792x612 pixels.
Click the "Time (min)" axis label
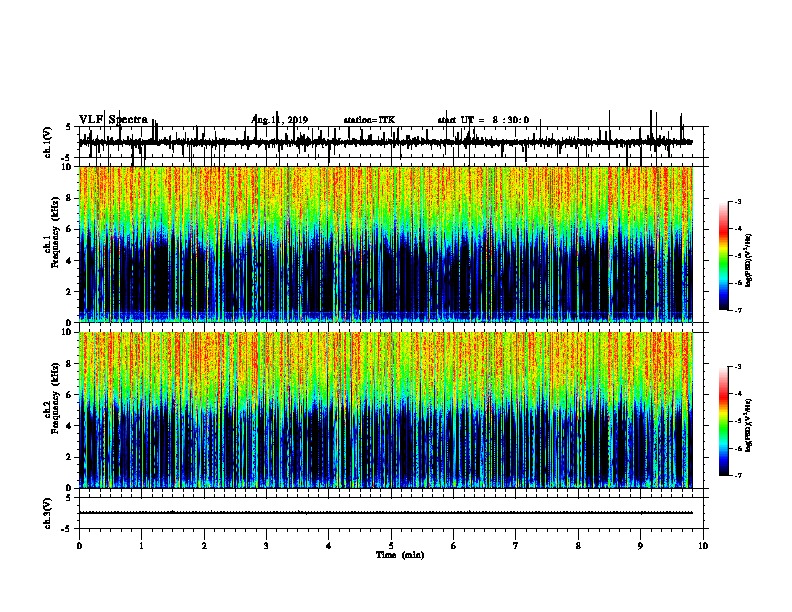pyautogui.click(x=400, y=555)
